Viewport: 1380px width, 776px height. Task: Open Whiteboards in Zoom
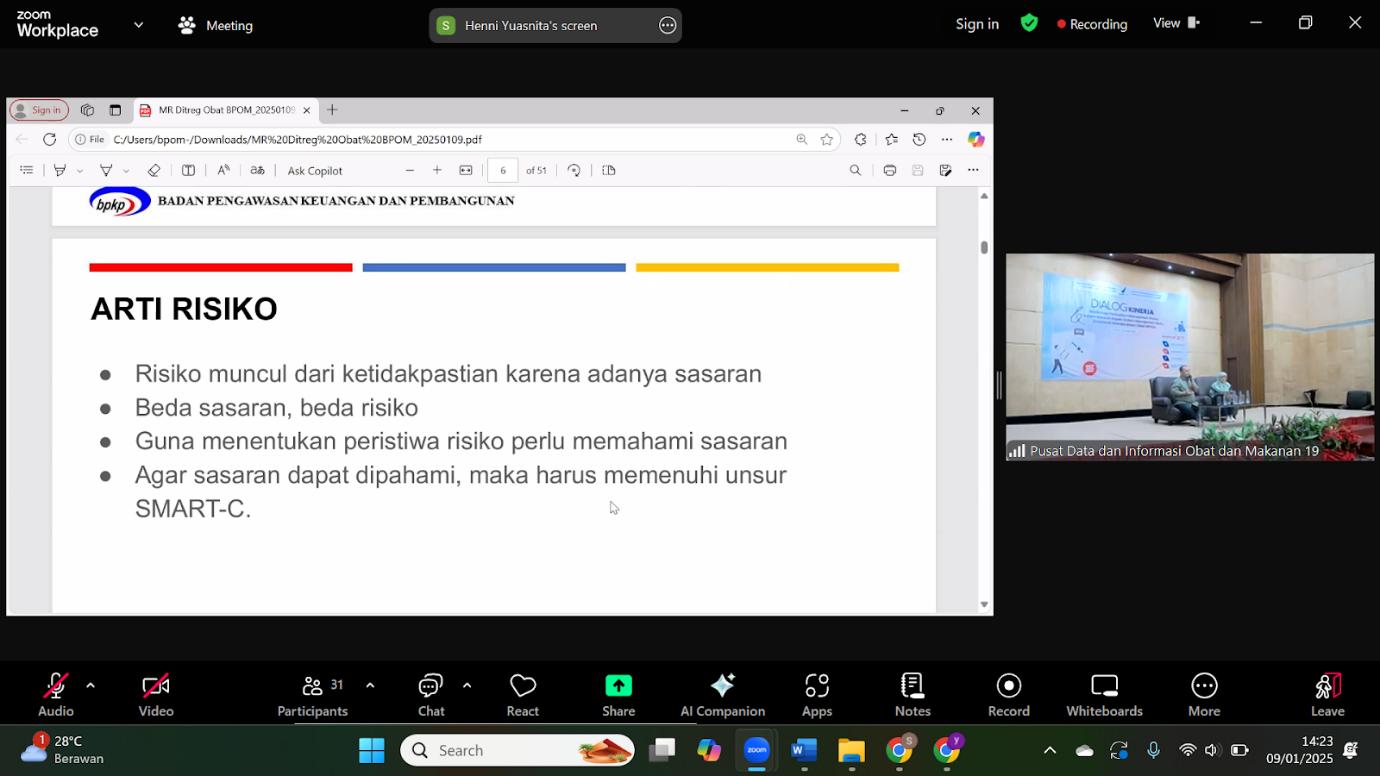click(x=1104, y=695)
